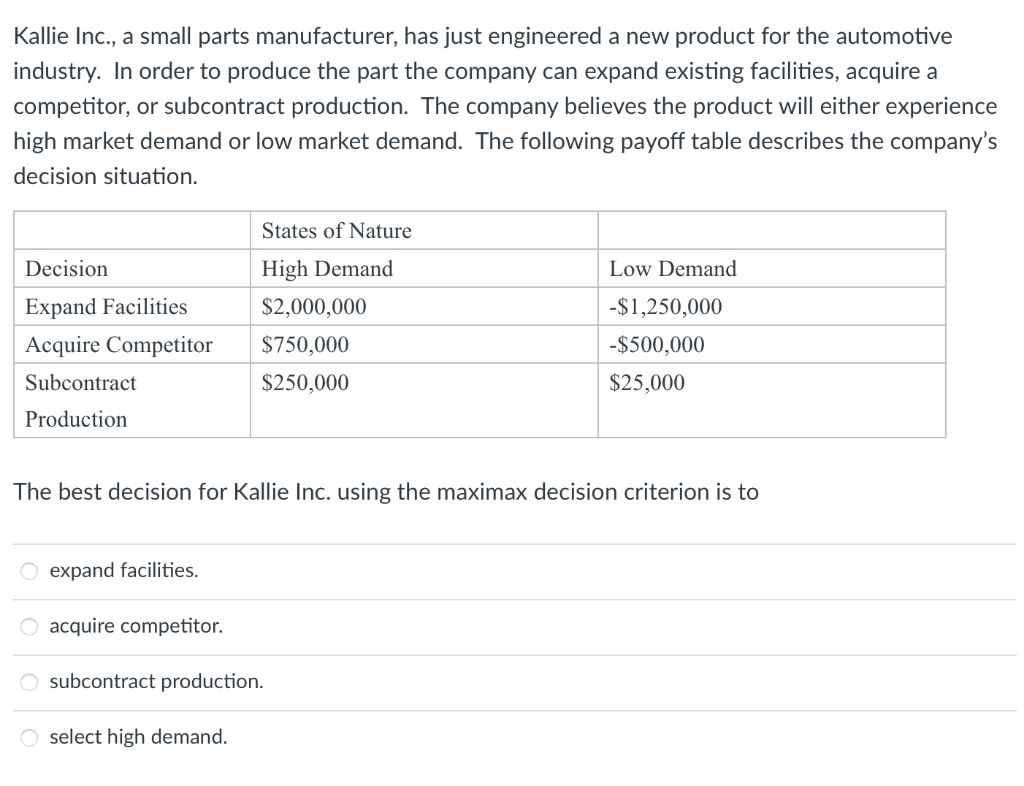Click the 'States of Nature' table header
This screenshot has height=786, width=1024.
click(336, 230)
